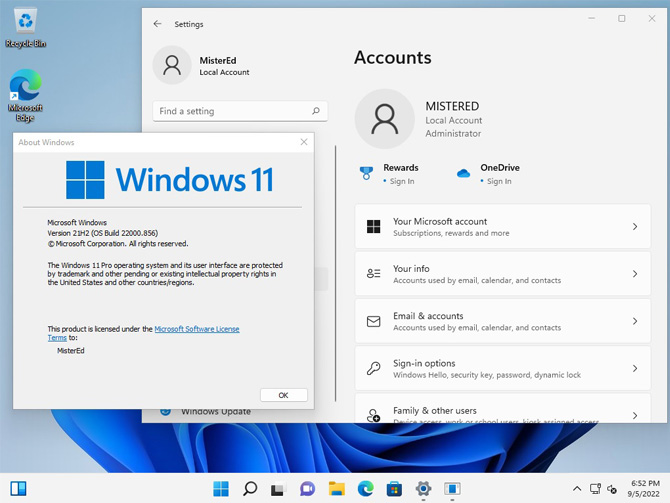Image resolution: width=670 pixels, height=503 pixels.
Task: Open the clock and date in taskbar
Action: [644, 489]
